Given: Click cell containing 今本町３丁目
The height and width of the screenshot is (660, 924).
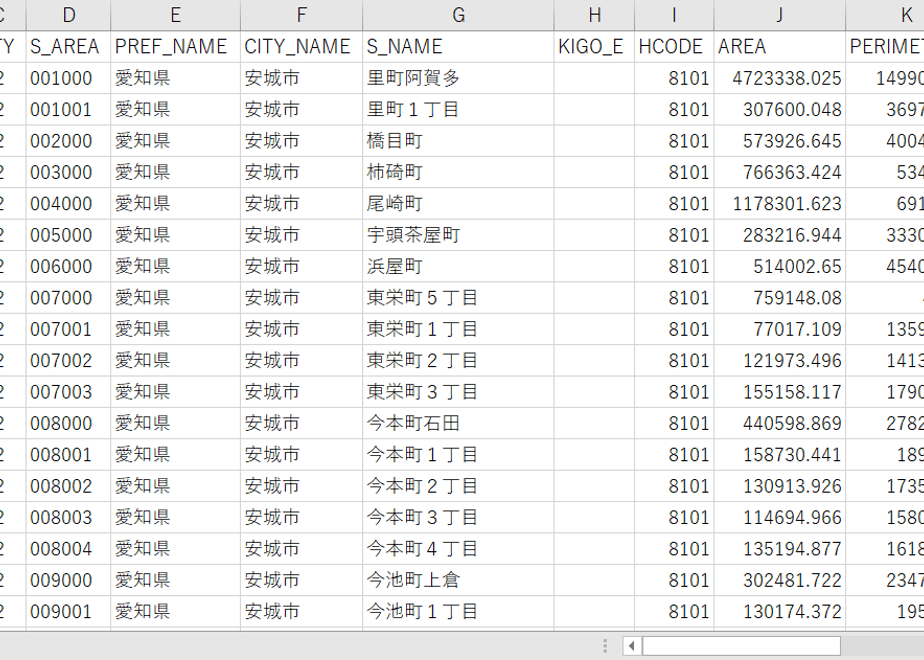Looking at the screenshot, I should tap(458, 517).
